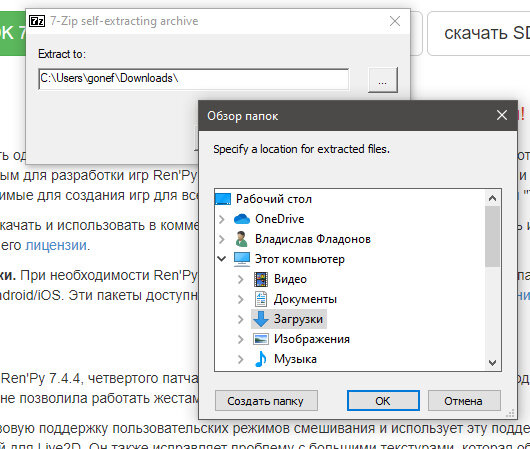This screenshot has width=530, height=449.
Task: Open folder browser via the ... button
Action: [x=383, y=80]
